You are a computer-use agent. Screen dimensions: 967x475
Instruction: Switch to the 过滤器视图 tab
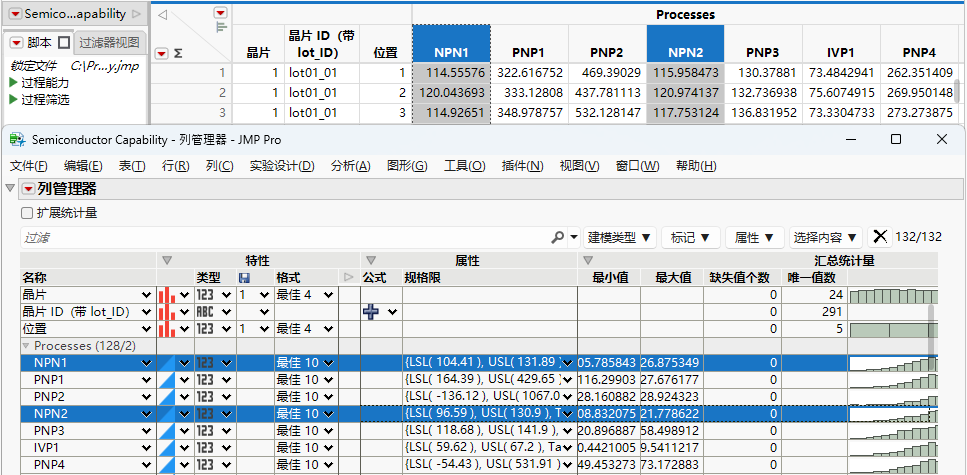coord(110,43)
